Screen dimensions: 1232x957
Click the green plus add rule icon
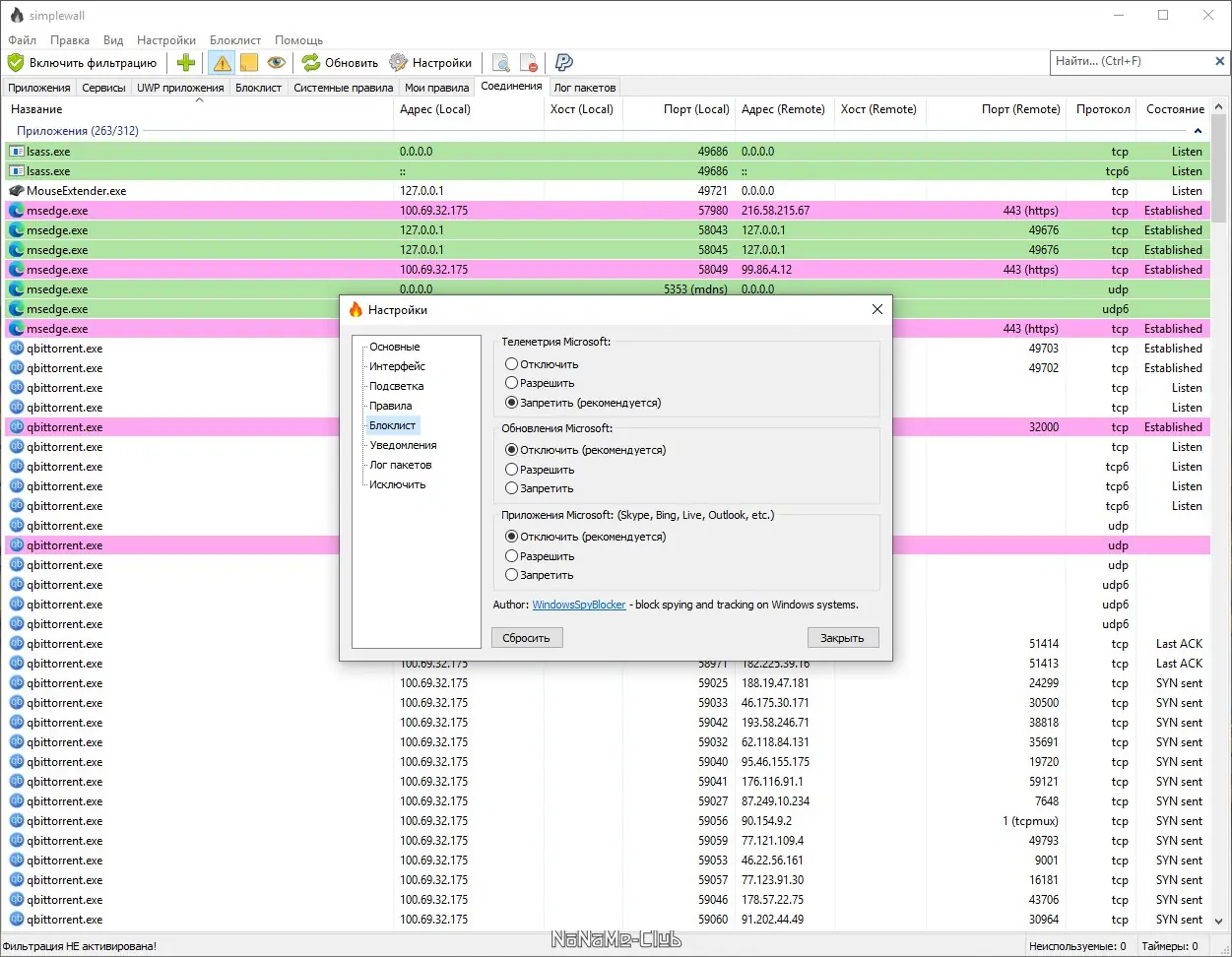tap(186, 62)
